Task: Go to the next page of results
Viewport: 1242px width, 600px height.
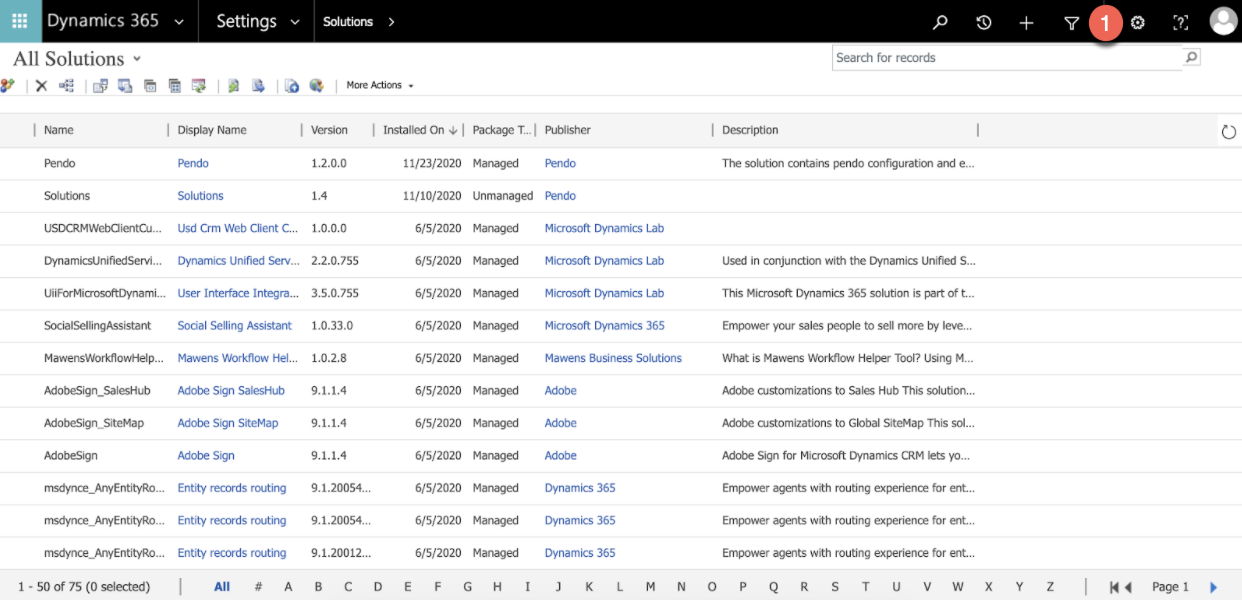Action: (1214, 587)
